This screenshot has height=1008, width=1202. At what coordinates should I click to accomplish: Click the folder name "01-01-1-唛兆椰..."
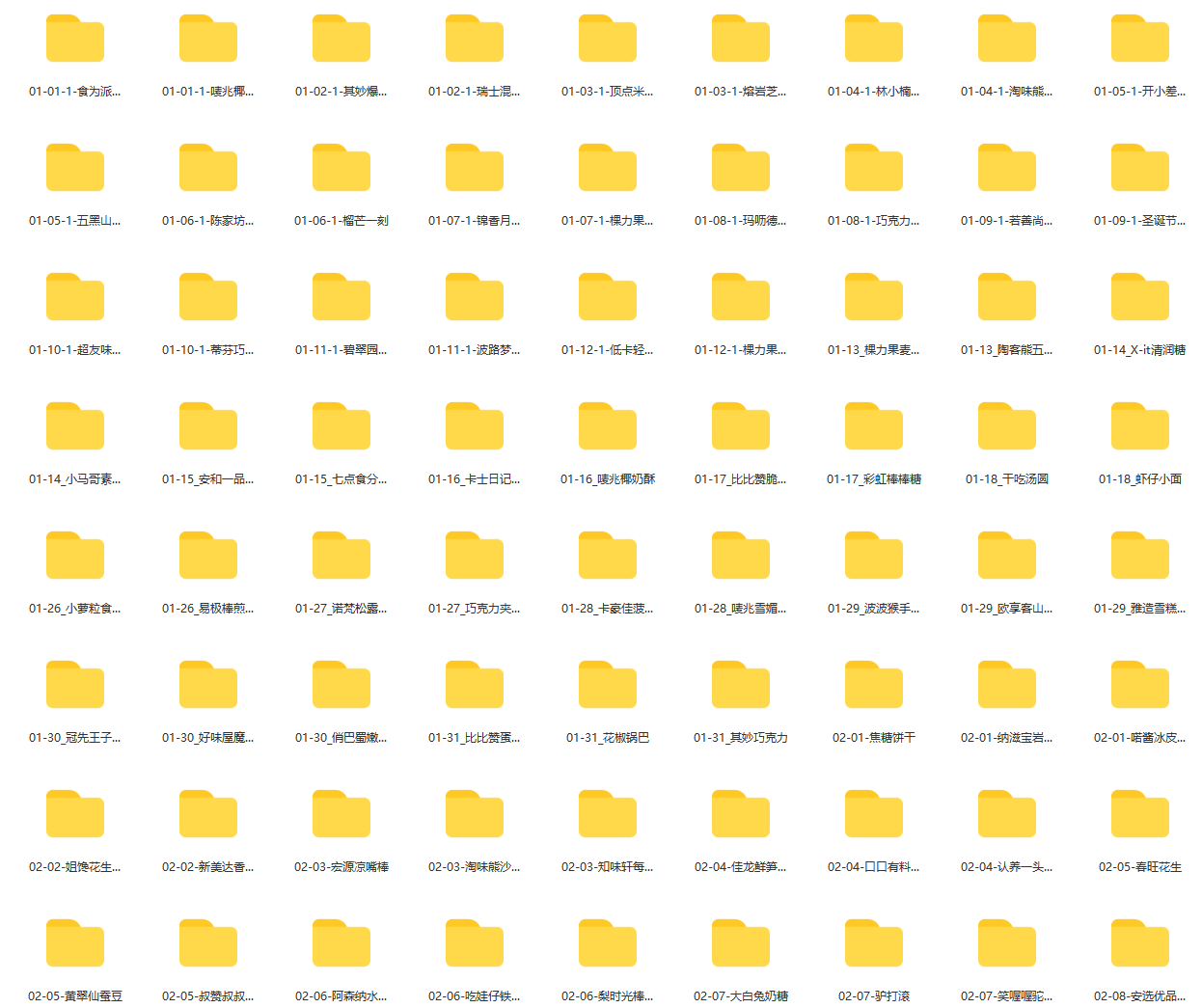tap(208, 92)
